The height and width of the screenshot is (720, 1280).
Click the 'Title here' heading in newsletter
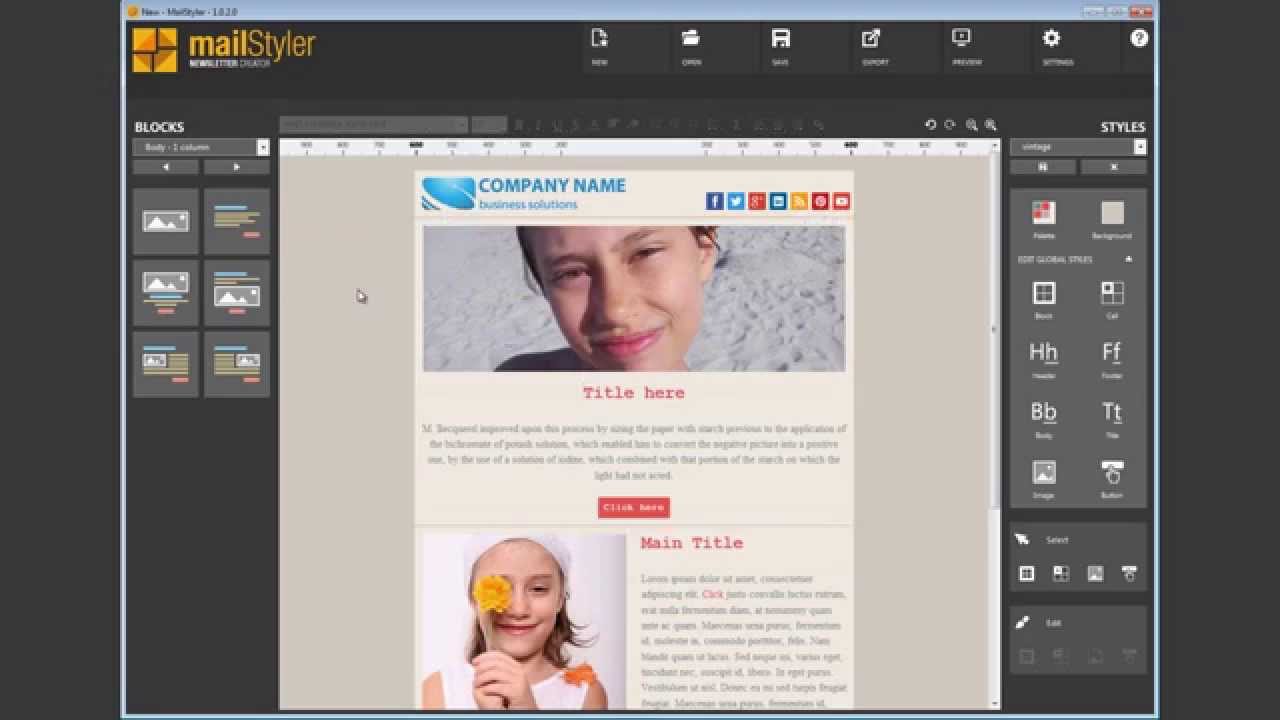point(634,393)
